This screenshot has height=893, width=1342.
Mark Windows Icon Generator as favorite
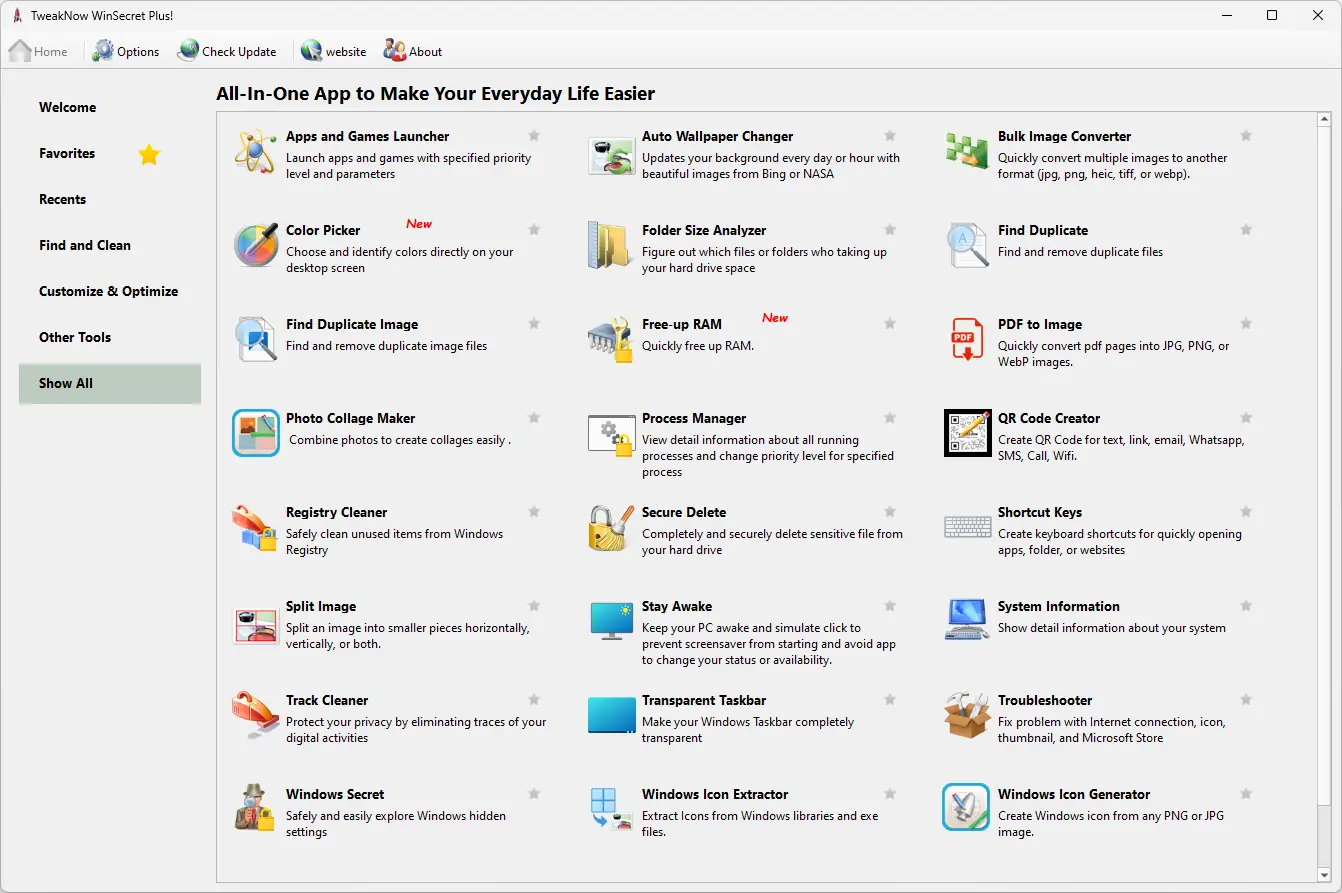pos(1246,794)
